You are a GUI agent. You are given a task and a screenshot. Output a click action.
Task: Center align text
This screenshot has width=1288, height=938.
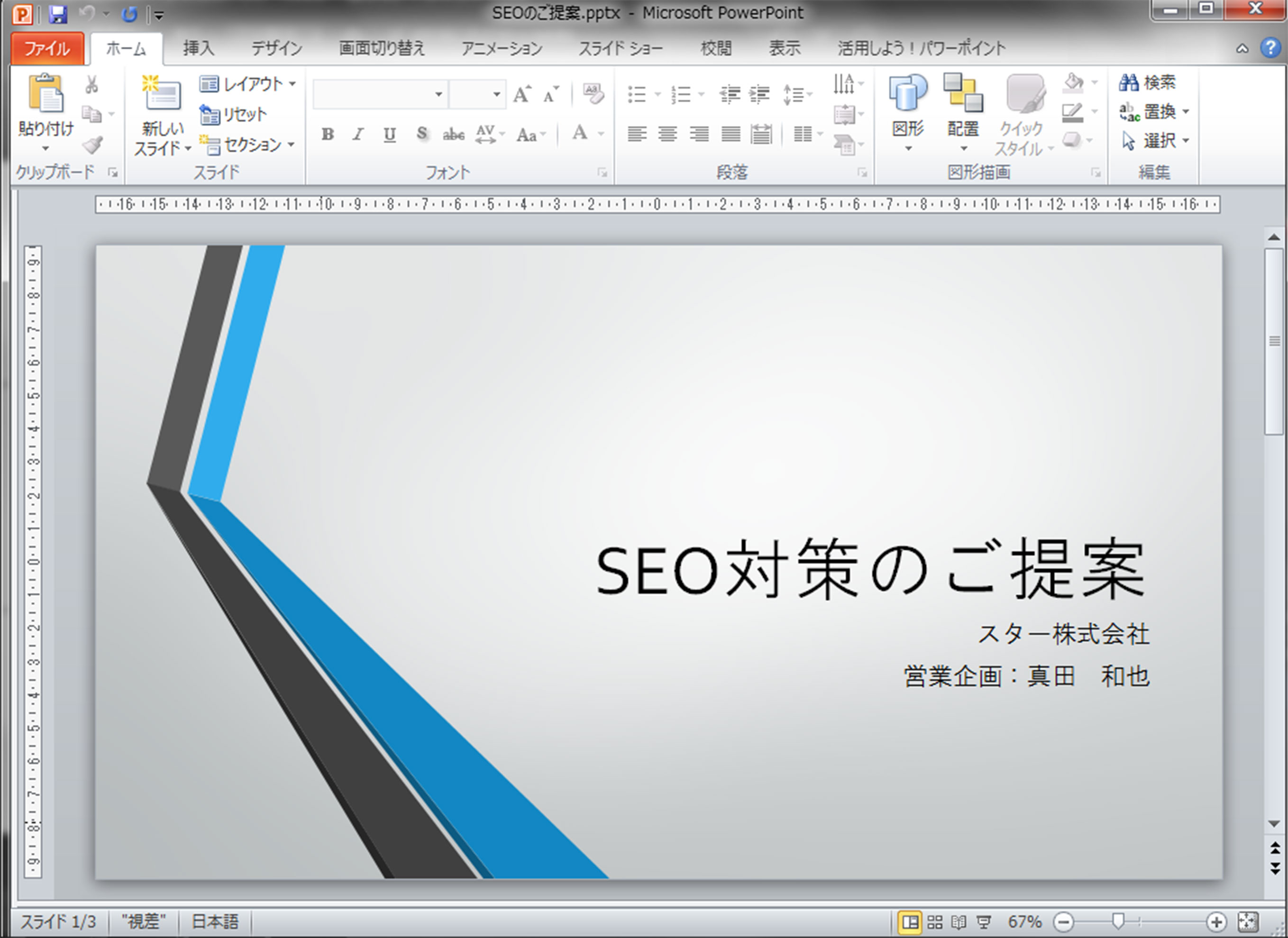667,135
